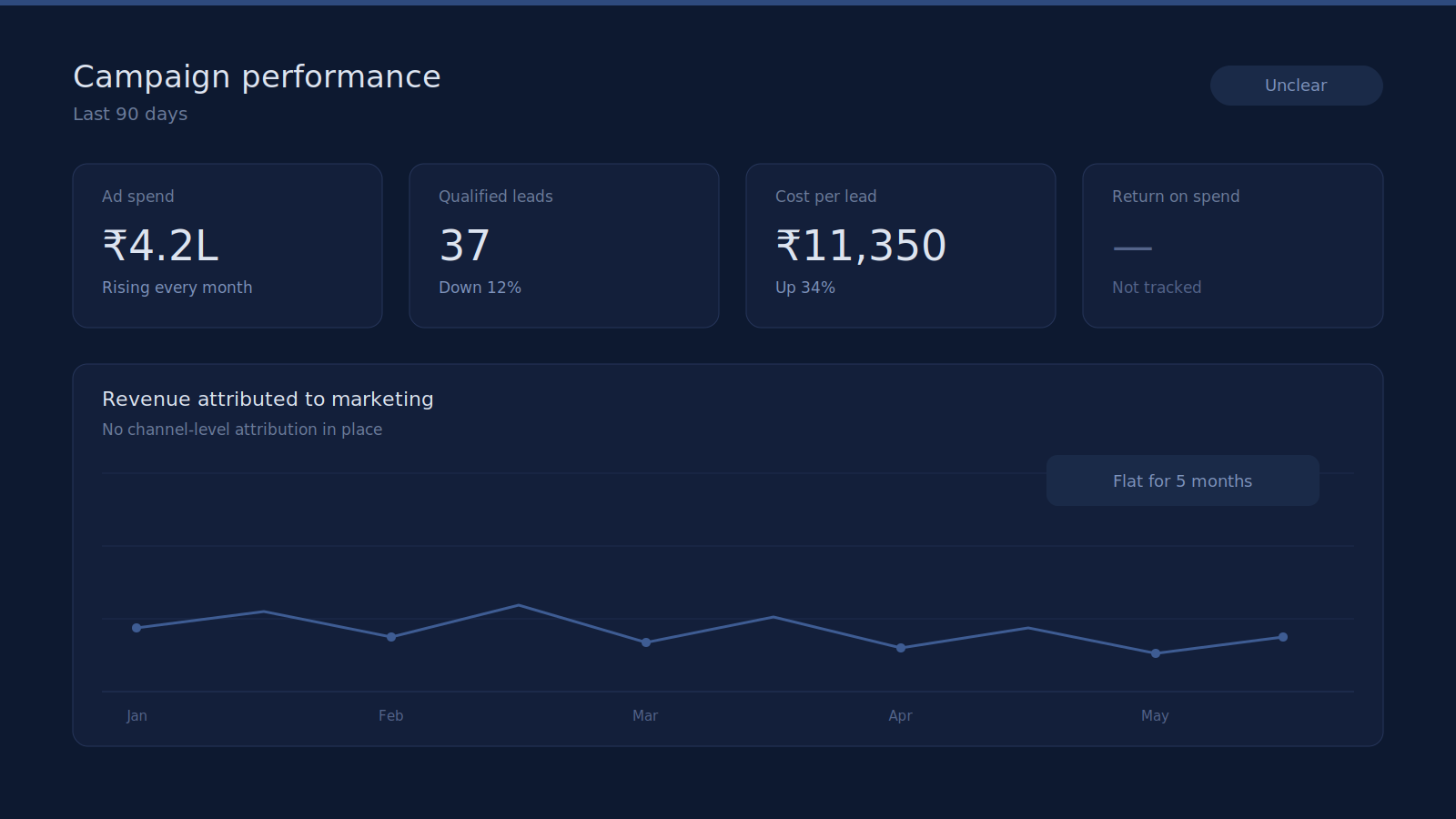
Task: Click the chart data point above Jan
Action: pyautogui.click(x=136, y=628)
